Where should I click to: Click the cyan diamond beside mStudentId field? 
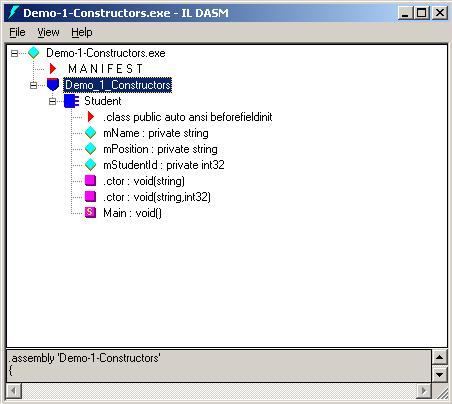tap(90, 165)
